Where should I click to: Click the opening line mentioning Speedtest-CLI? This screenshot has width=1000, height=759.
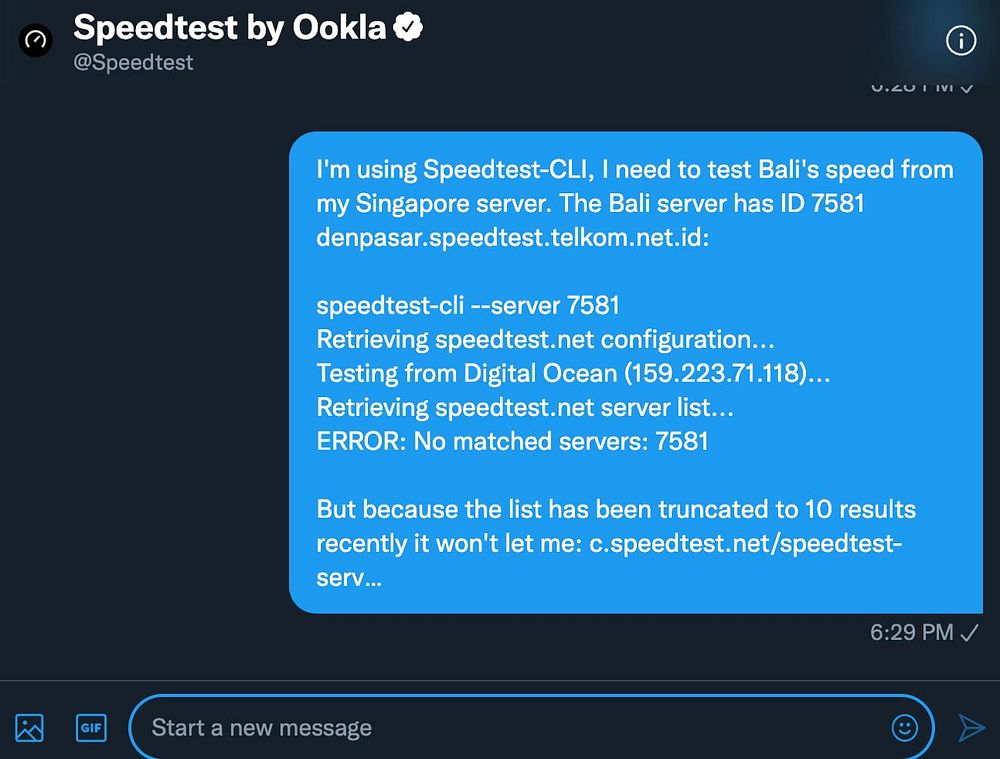click(634, 170)
